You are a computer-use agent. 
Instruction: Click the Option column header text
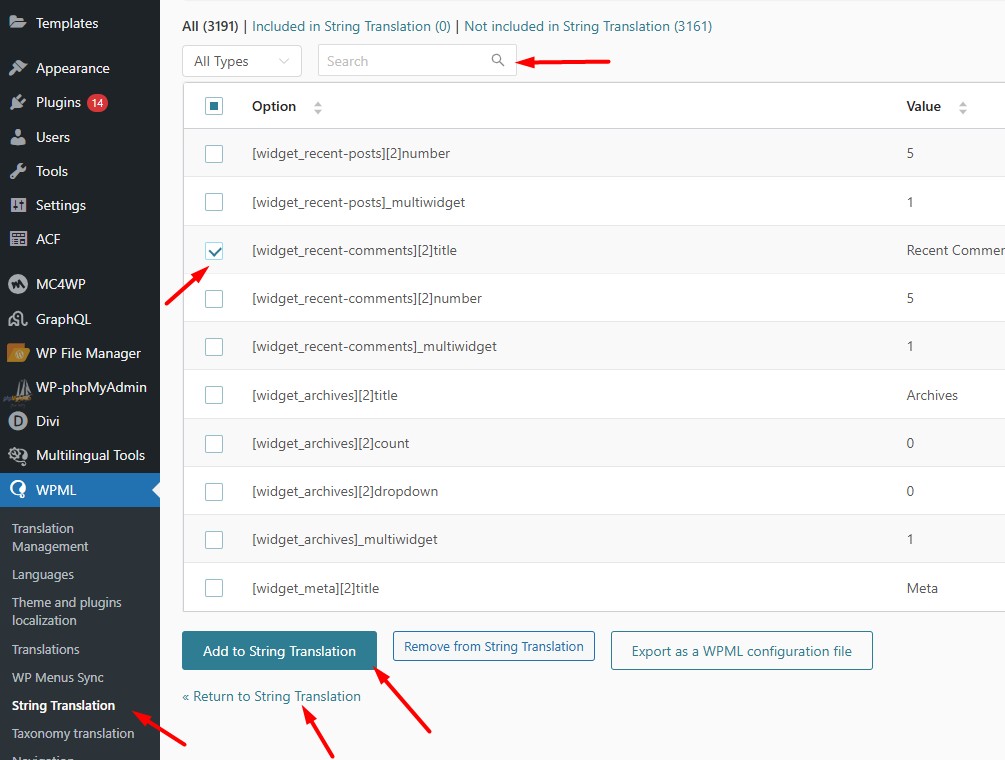pos(274,106)
